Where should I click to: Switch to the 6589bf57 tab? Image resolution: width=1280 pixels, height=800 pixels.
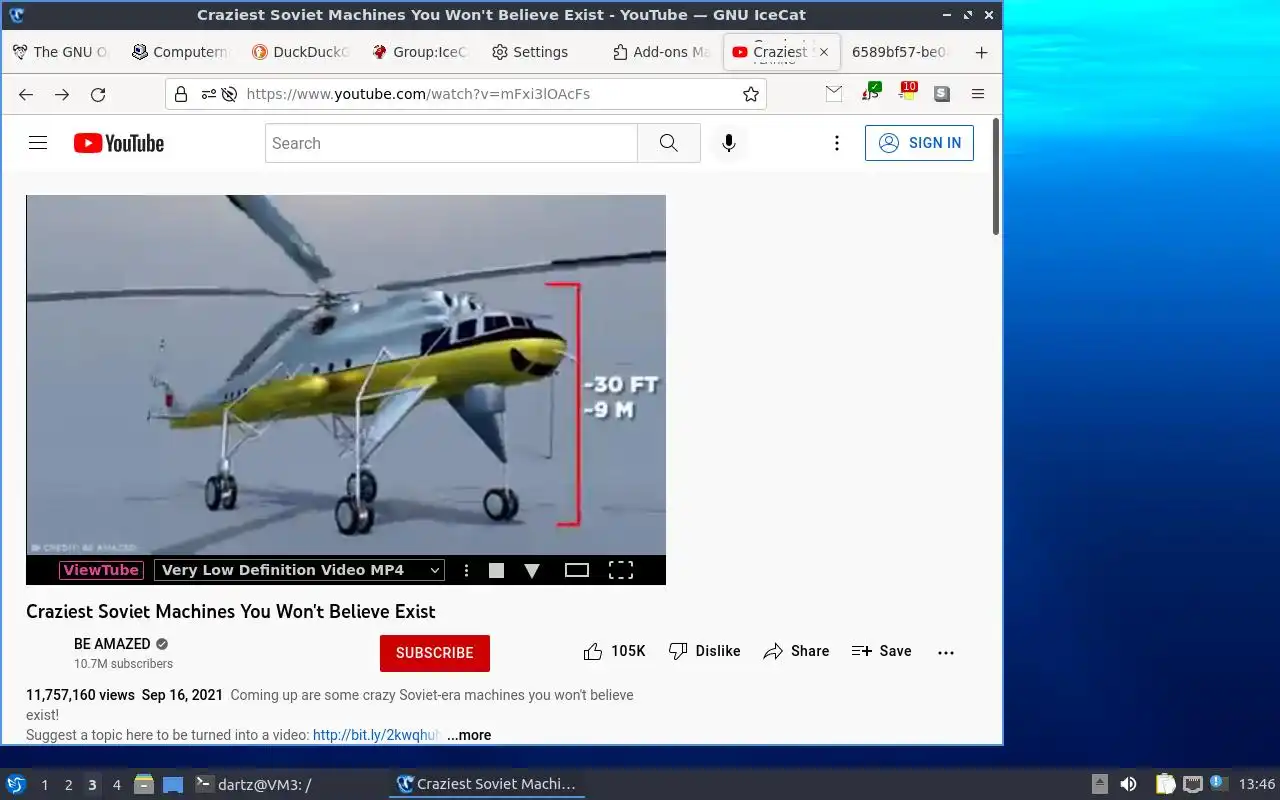[x=901, y=52]
